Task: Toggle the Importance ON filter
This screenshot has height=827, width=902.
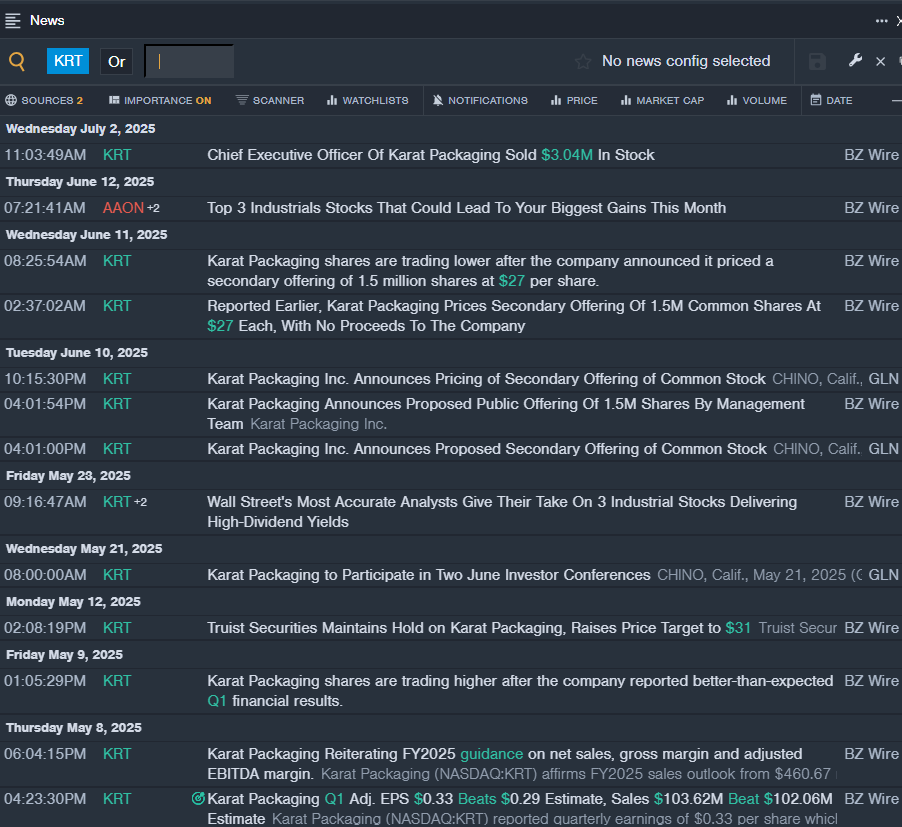Action: tap(160, 101)
